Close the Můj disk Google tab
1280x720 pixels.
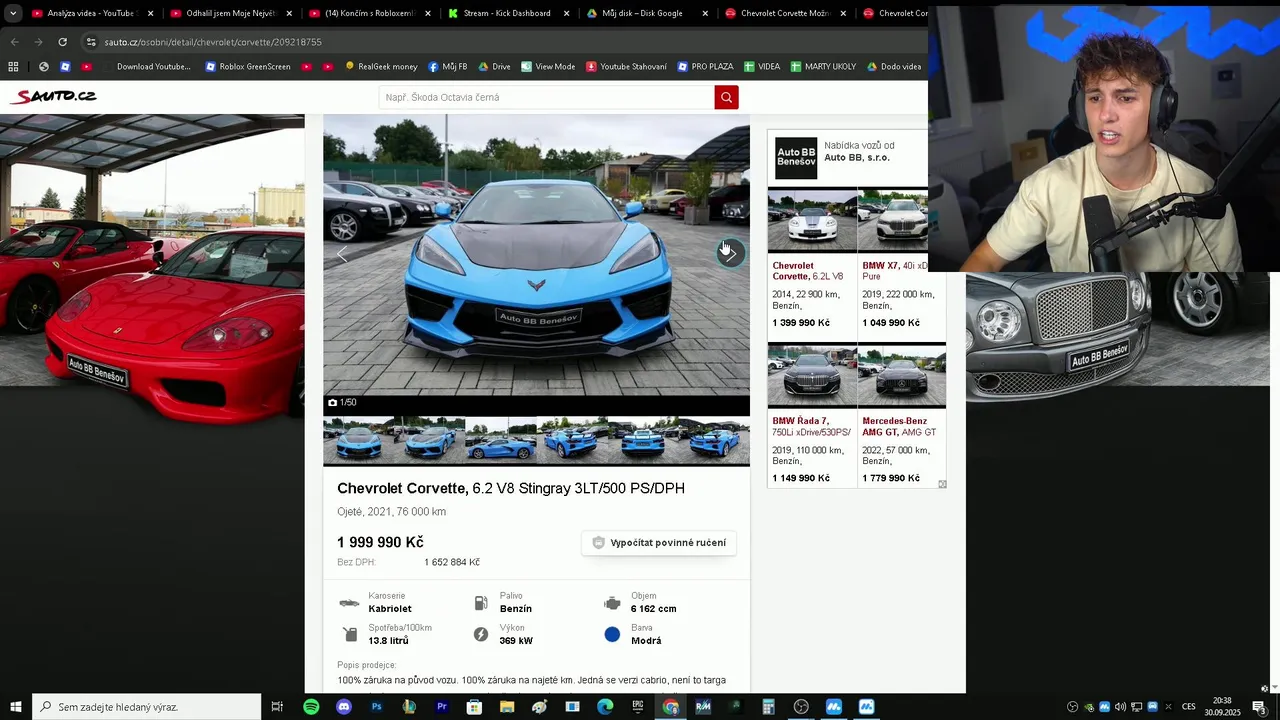(704, 13)
